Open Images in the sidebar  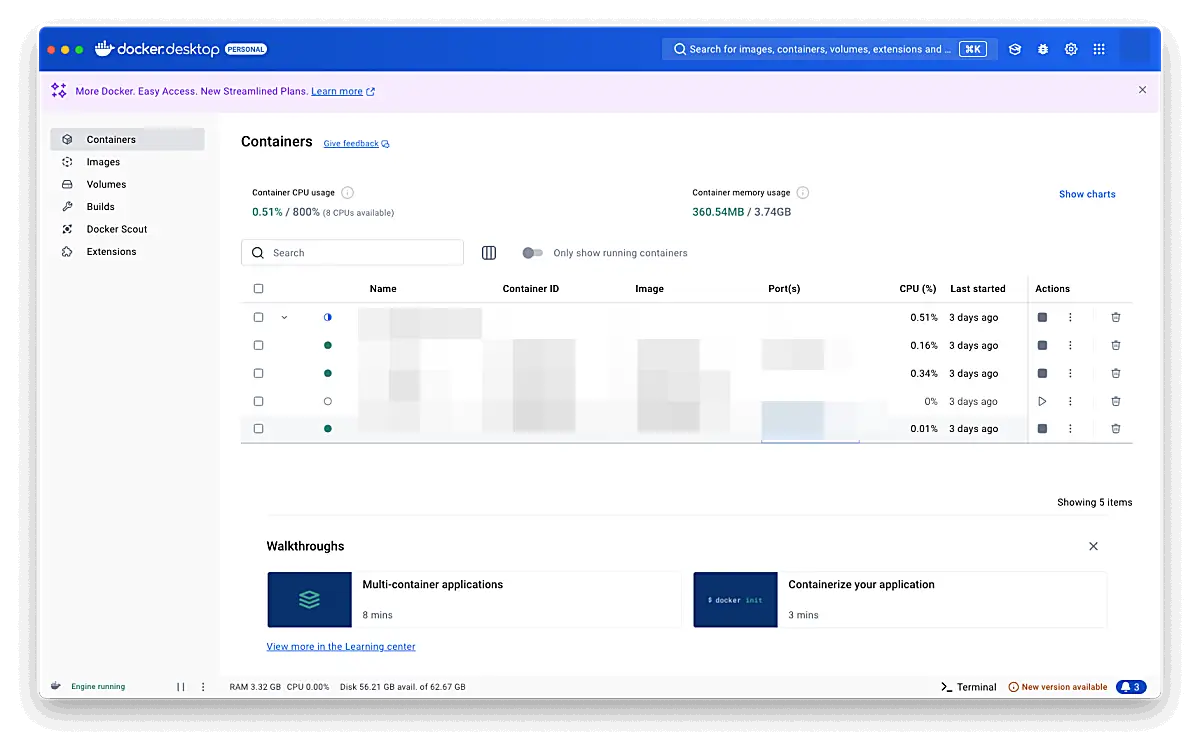click(x=127, y=162)
